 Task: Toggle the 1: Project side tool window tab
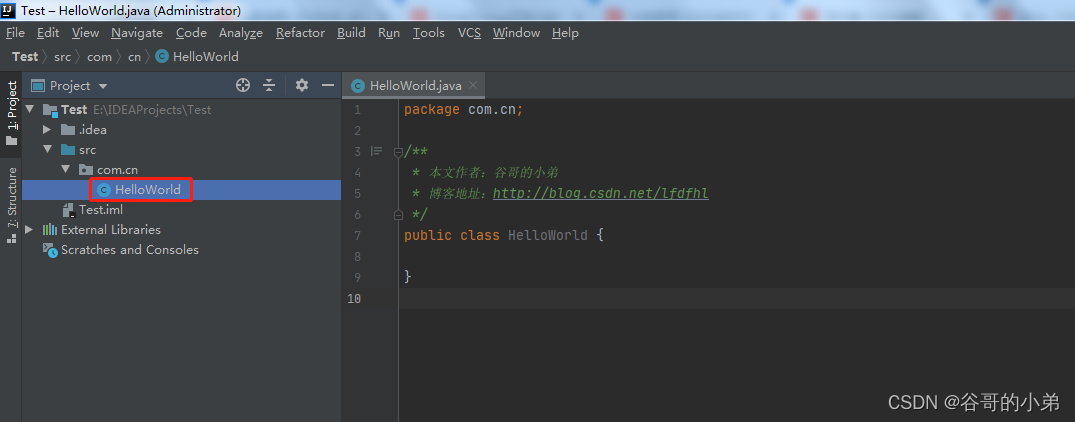[x=12, y=113]
